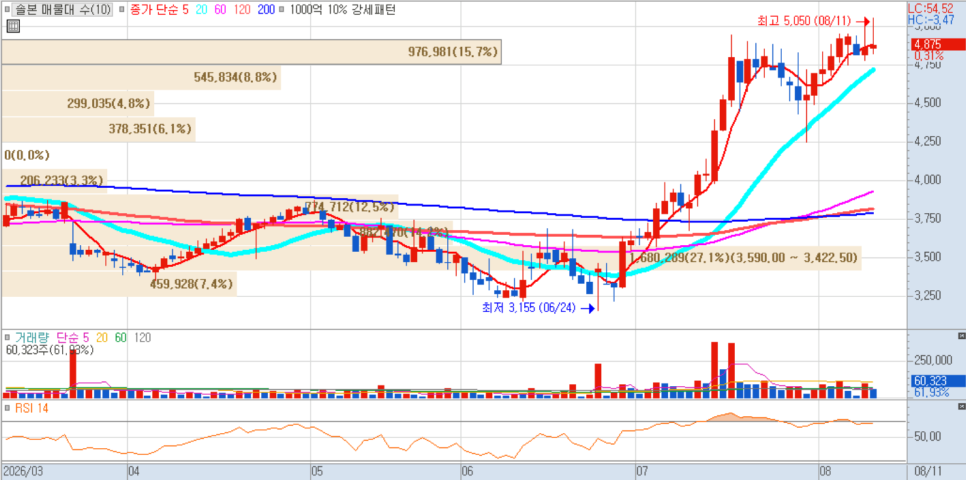Toggle the small square before 솔본 매물대 수(10)
Viewport: 966px width, 480px height.
(7, 10)
